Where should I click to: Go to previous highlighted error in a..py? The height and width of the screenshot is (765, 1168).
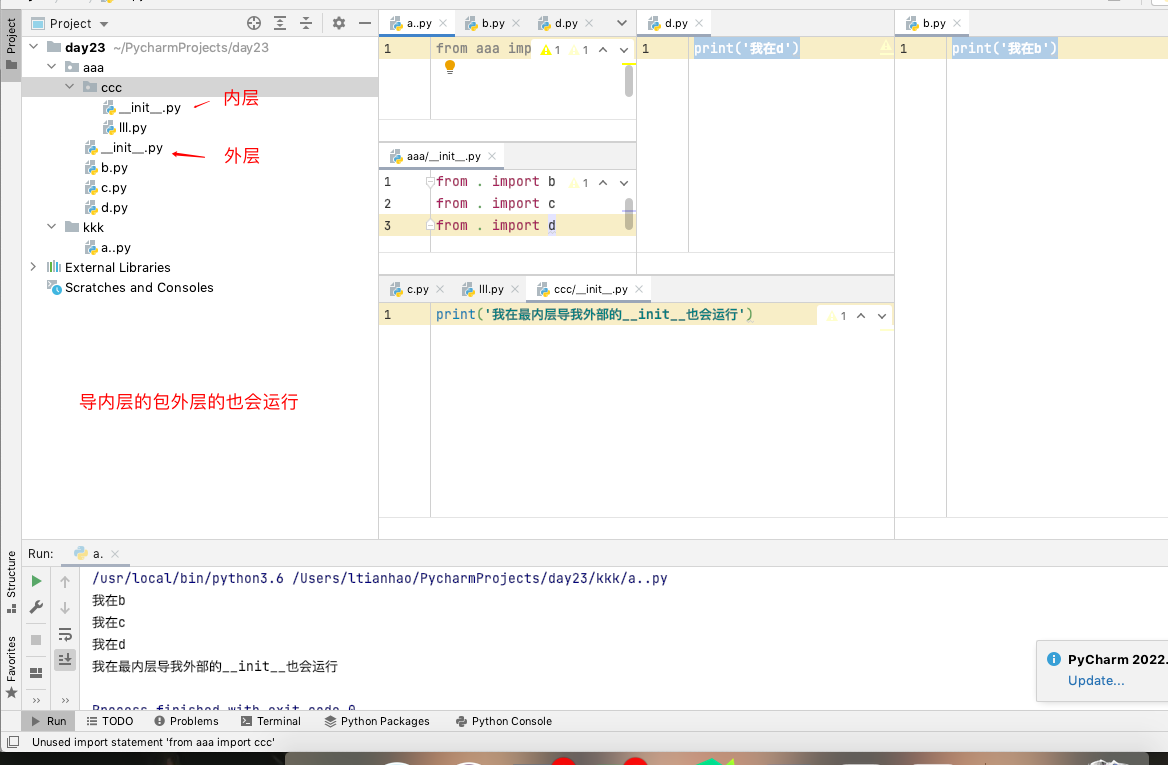603,50
